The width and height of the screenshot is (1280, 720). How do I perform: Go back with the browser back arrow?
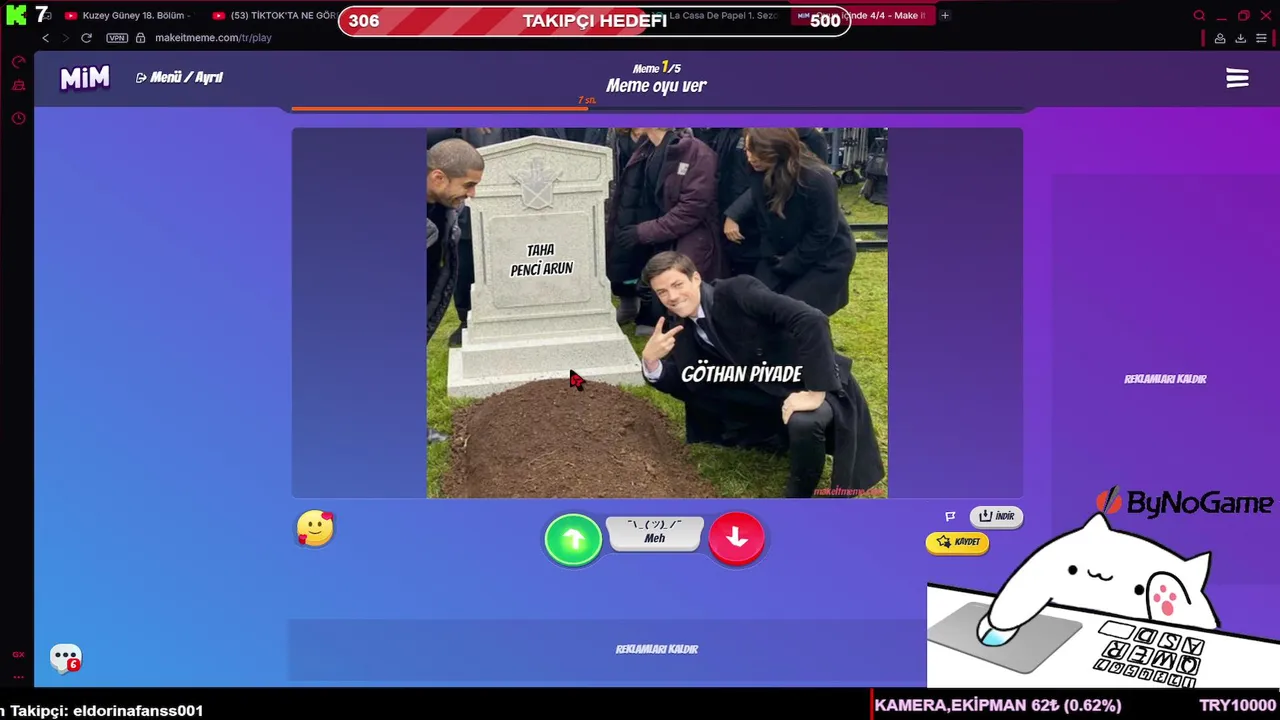[x=45, y=38]
